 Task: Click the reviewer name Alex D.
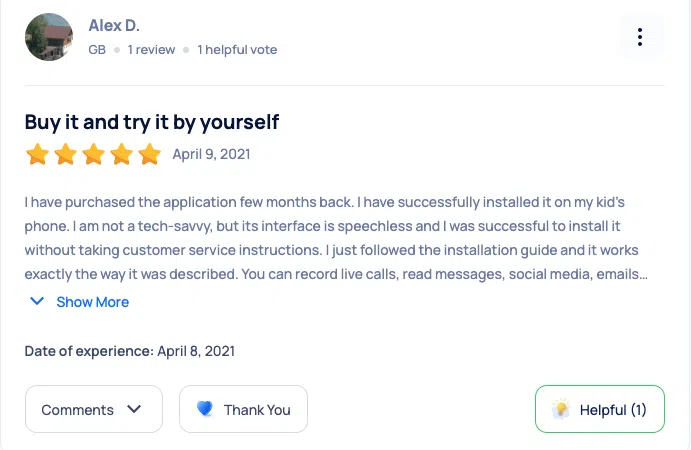click(114, 25)
